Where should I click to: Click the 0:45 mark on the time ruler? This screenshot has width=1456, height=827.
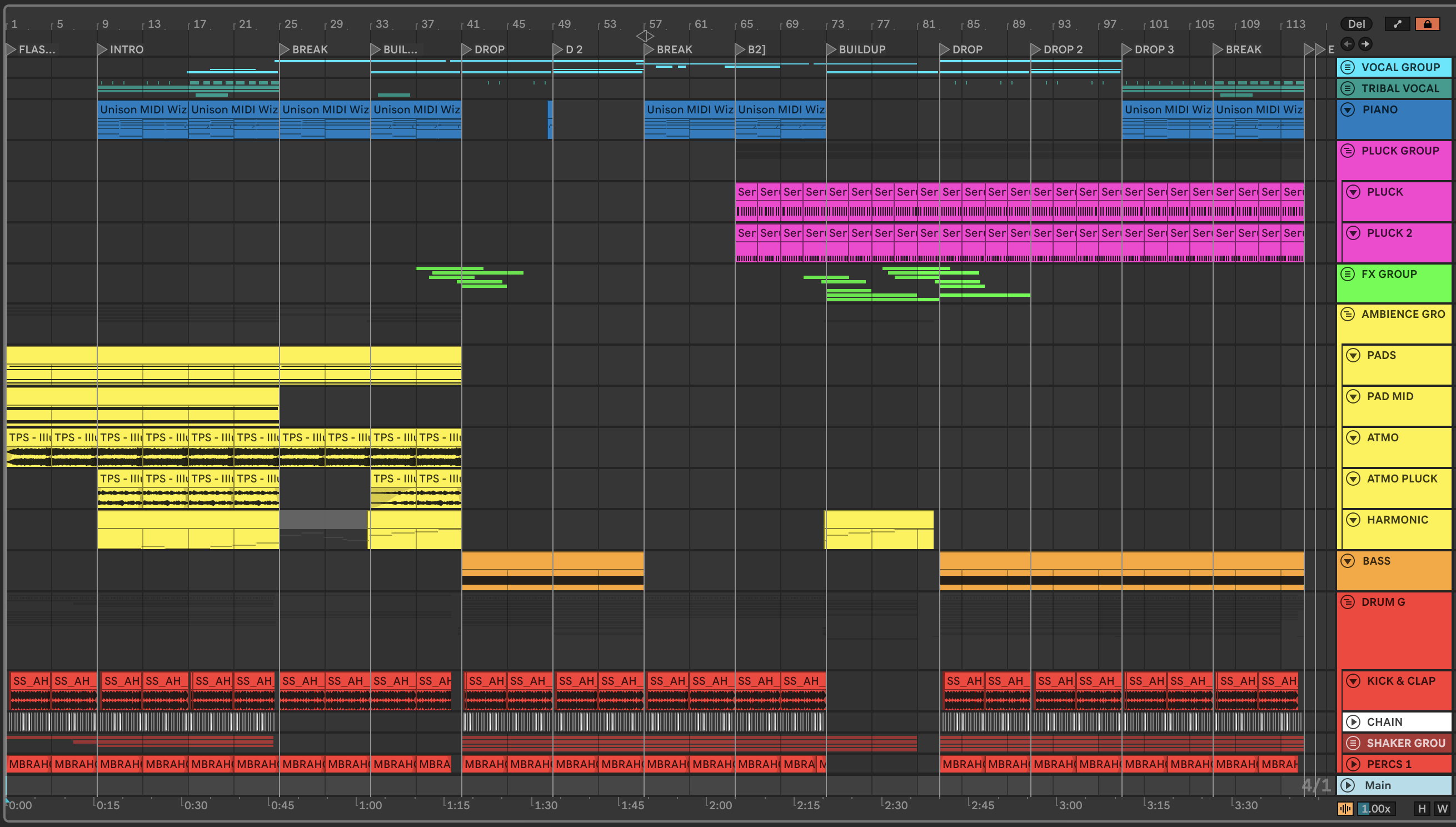coord(282,805)
